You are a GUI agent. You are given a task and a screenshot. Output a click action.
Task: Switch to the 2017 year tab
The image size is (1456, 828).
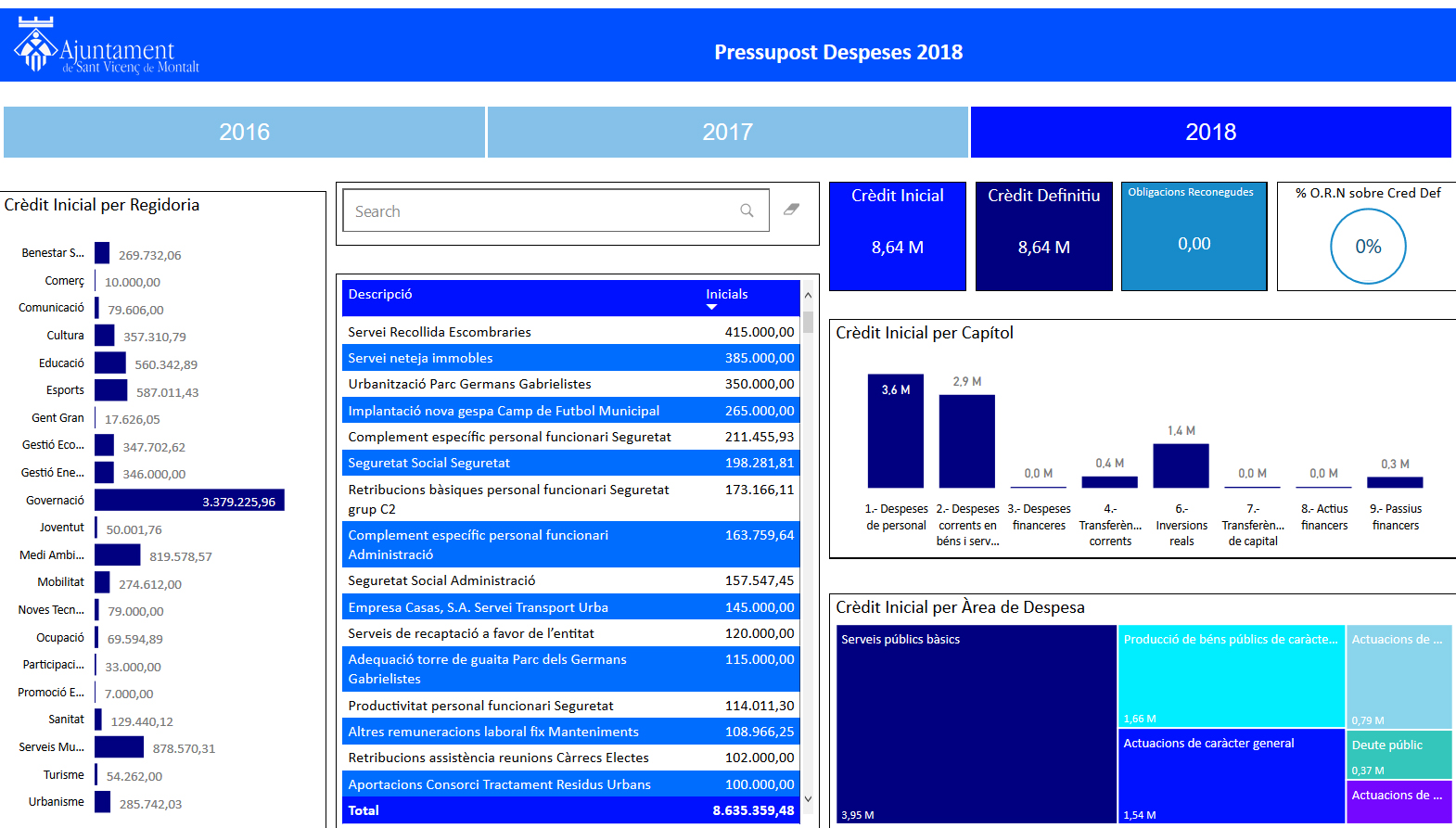pyautogui.click(x=727, y=132)
